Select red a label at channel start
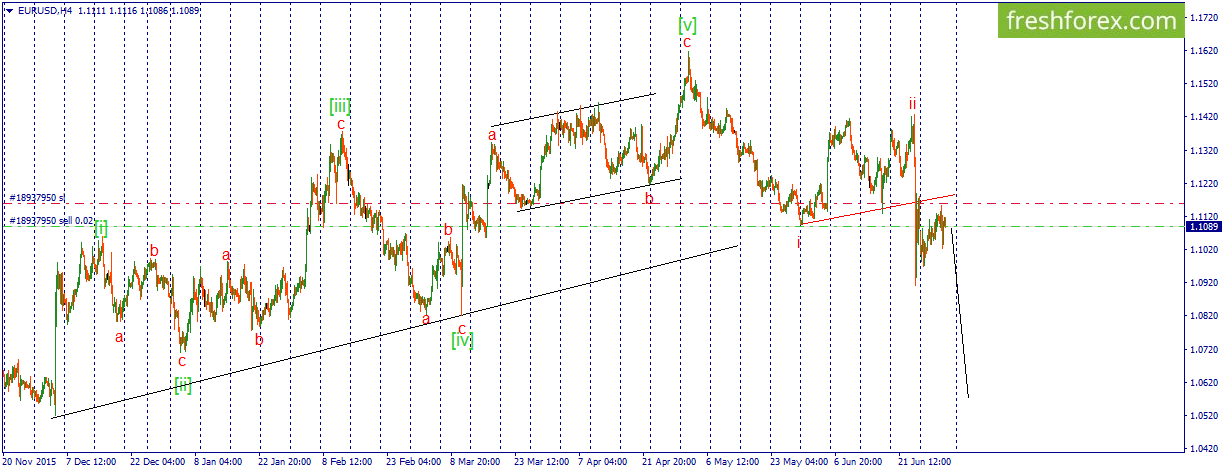 (x=492, y=134)
